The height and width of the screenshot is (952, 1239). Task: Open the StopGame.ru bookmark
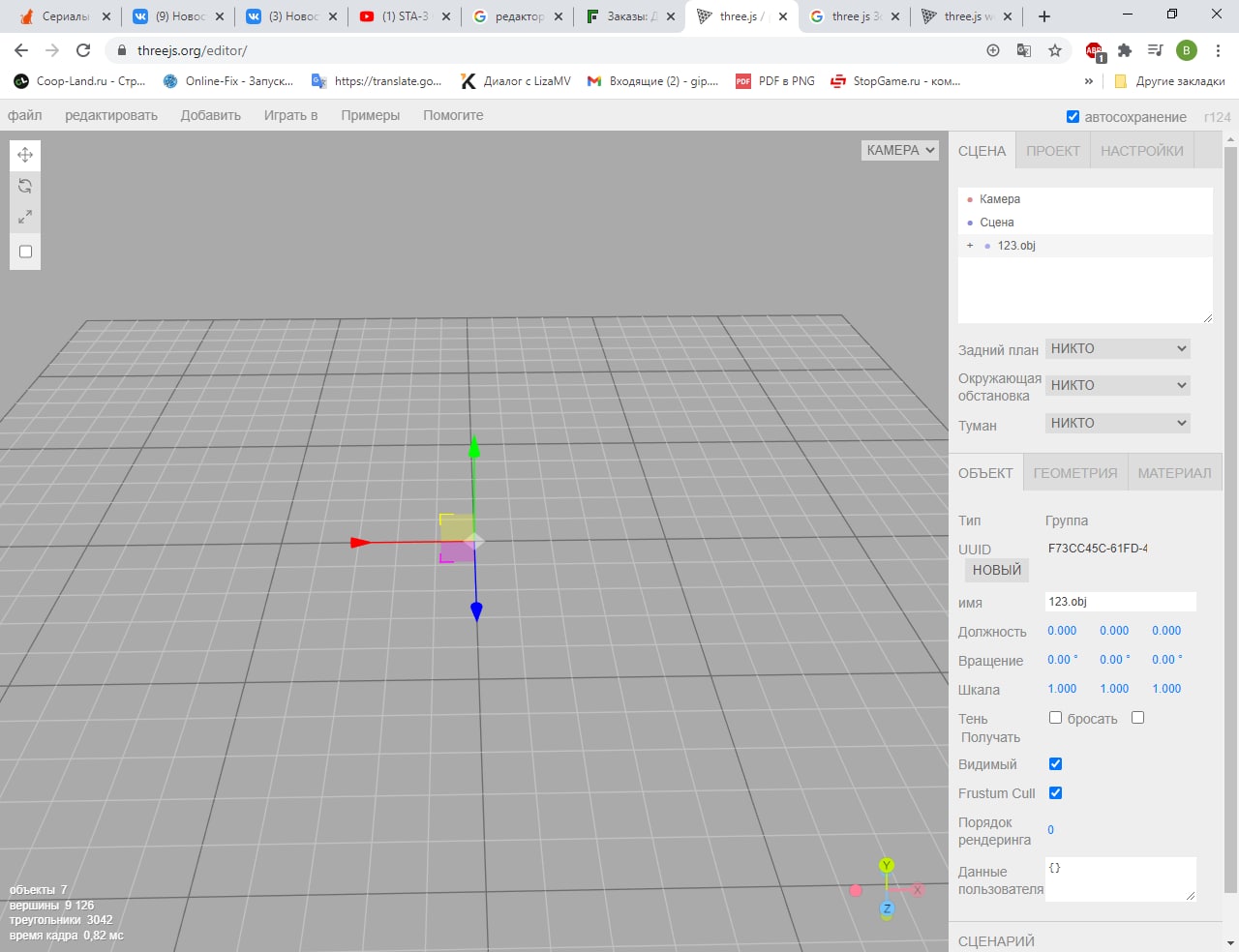895,81
